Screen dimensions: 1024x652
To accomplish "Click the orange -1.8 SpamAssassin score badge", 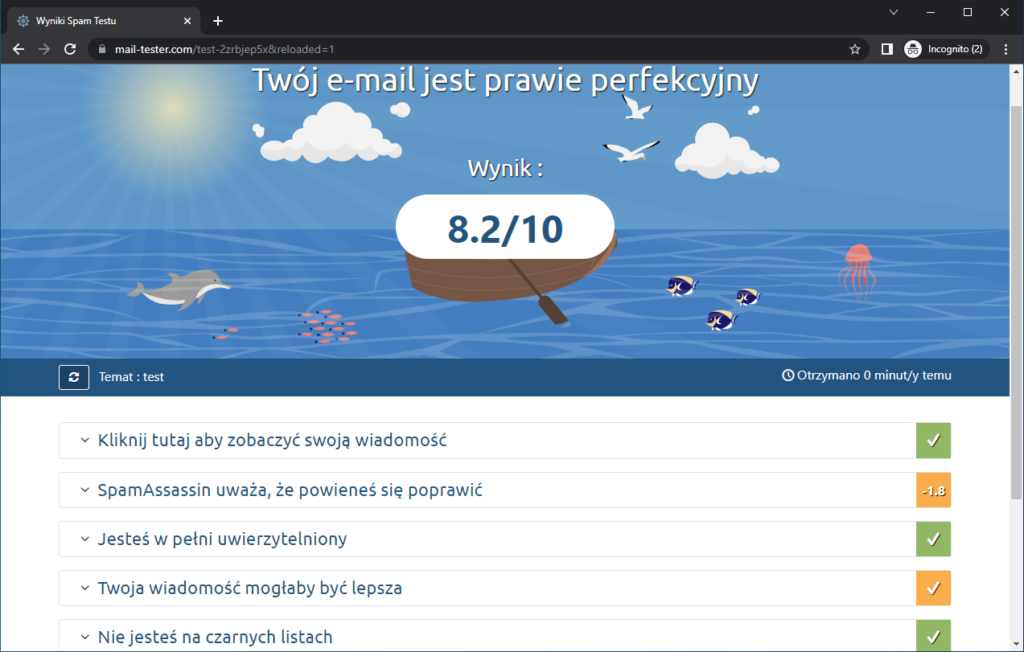I will [x=933, y=489].
